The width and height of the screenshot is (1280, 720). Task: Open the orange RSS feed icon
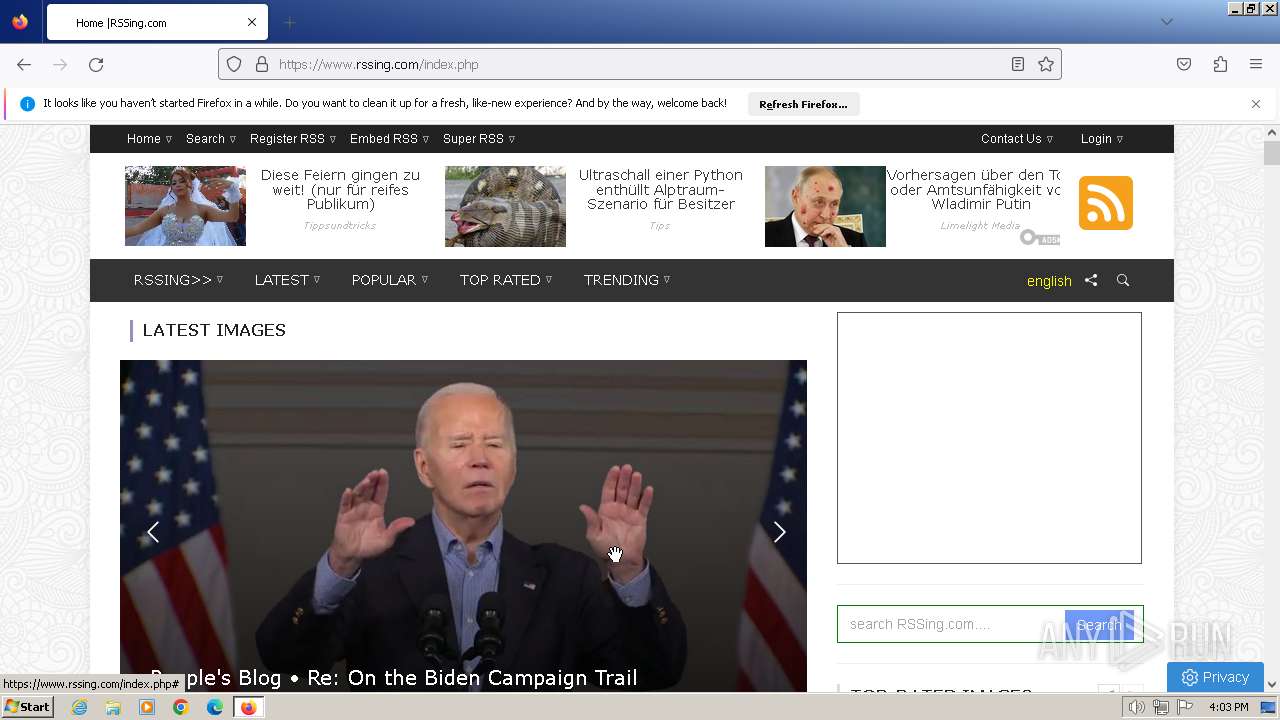coord(1105,203)
